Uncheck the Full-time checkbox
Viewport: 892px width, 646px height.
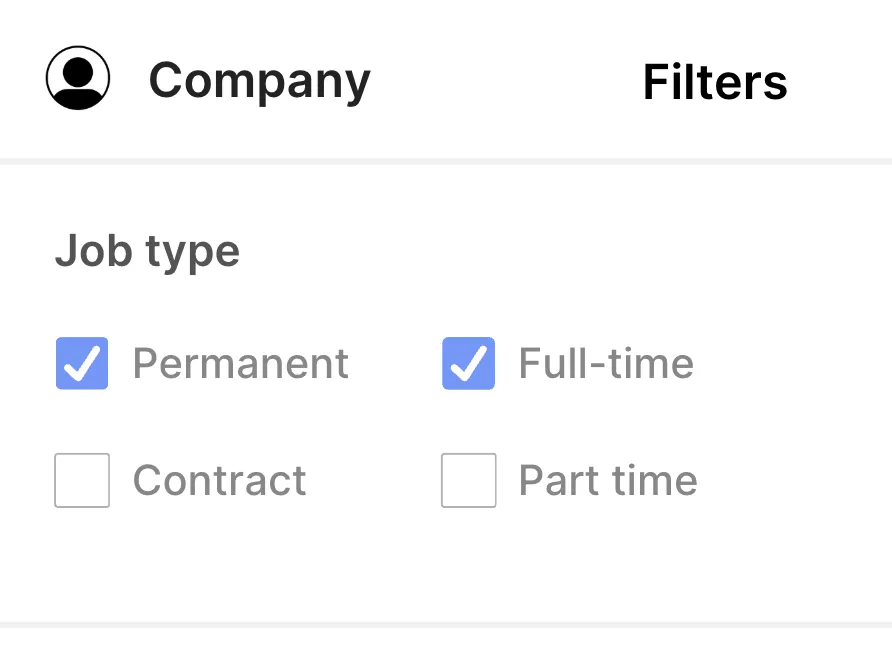[x=468, y=364]
